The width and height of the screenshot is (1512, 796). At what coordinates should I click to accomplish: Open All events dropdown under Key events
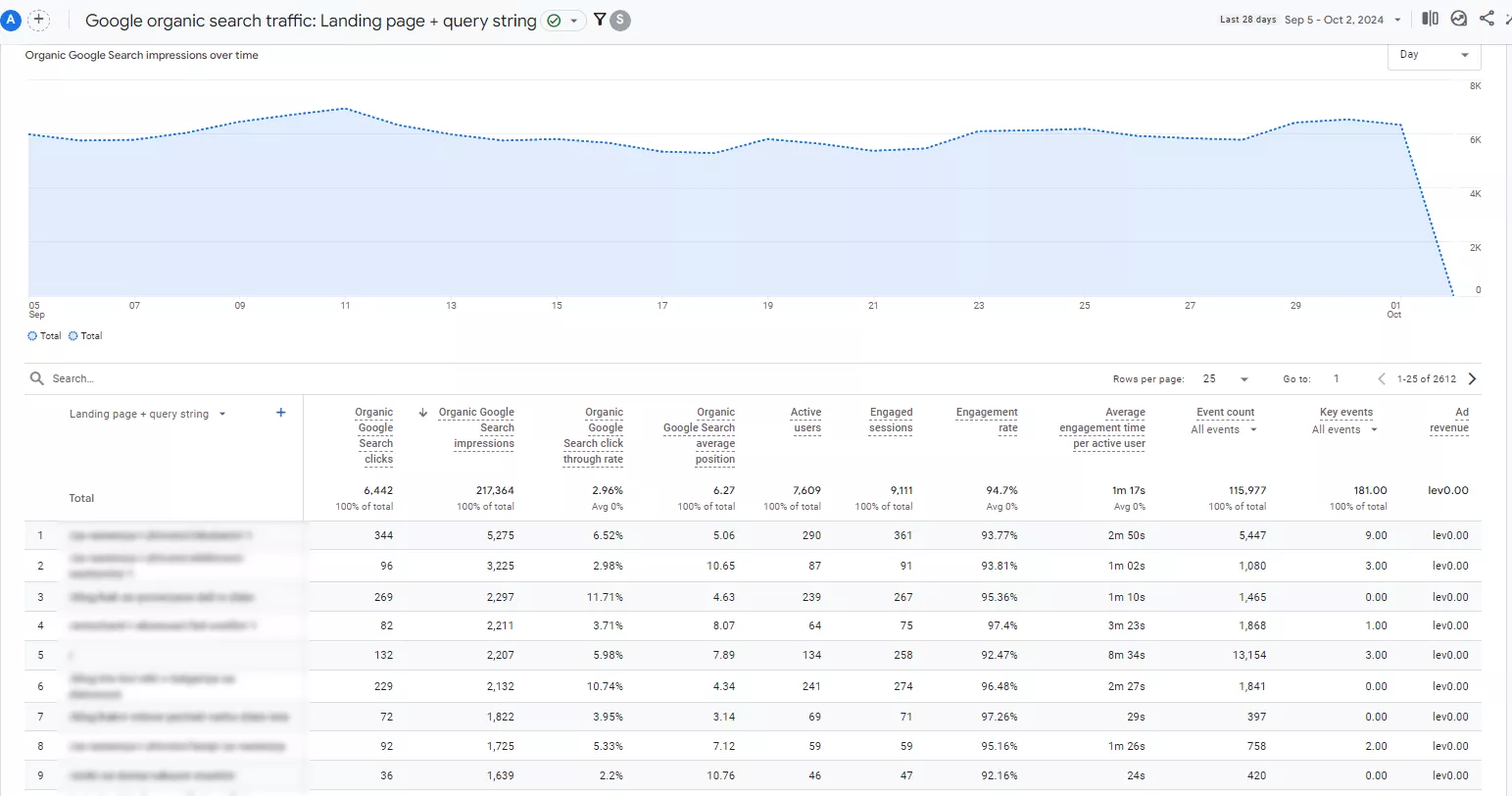coord(1345,429)
